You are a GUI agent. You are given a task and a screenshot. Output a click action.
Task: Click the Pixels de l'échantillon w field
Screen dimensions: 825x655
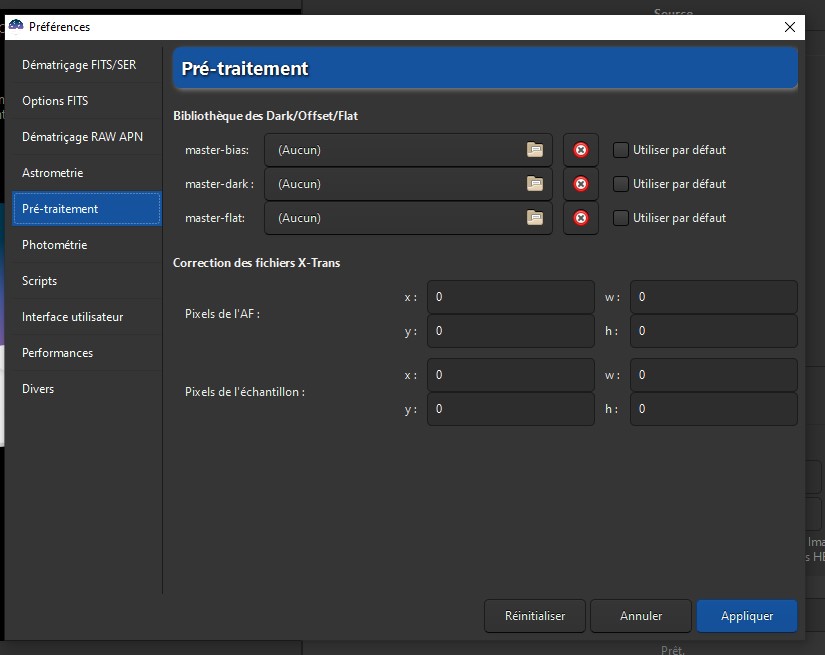[x=714, y=375]
